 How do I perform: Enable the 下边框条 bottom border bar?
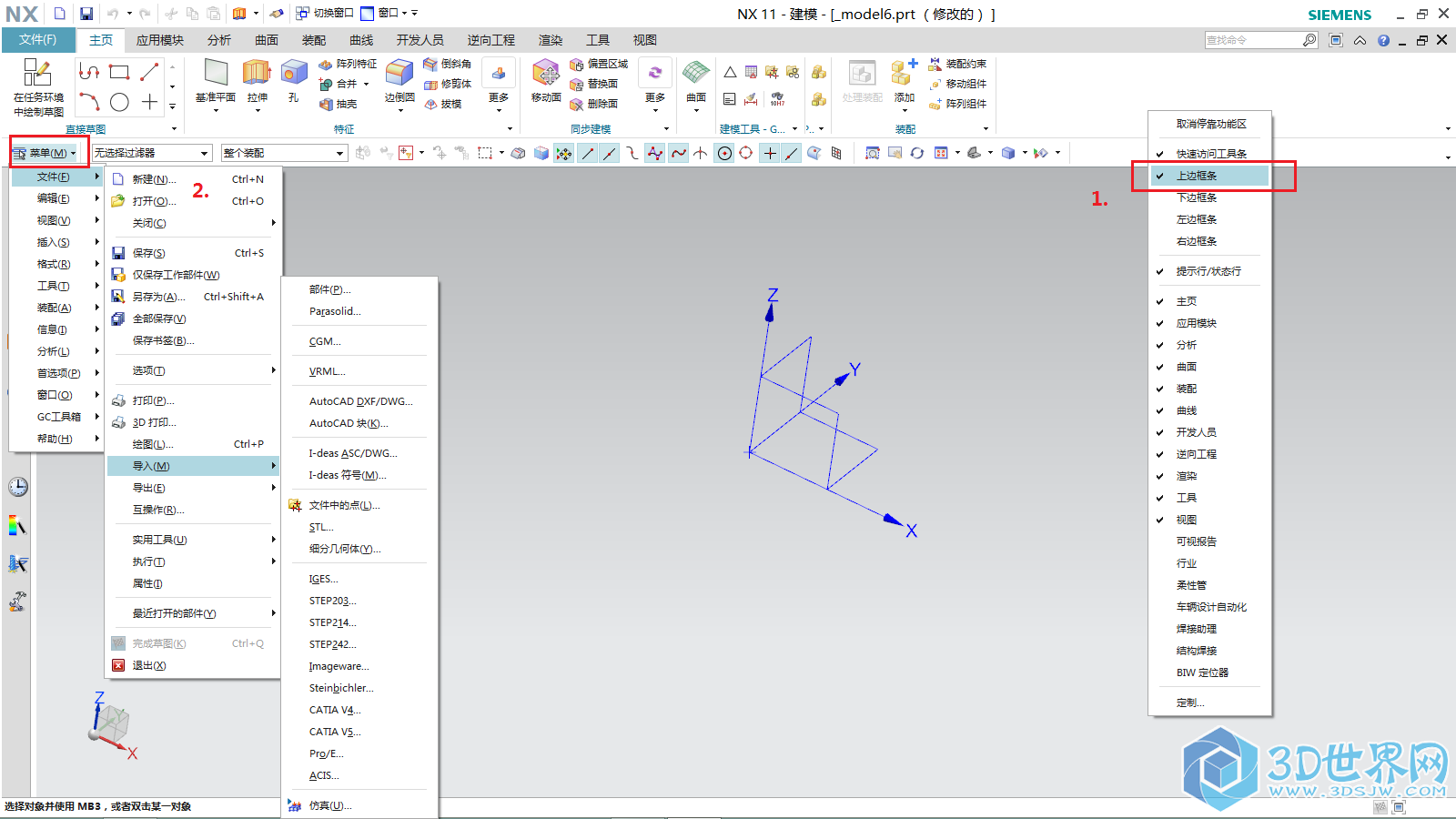[x=1209, y=197]
